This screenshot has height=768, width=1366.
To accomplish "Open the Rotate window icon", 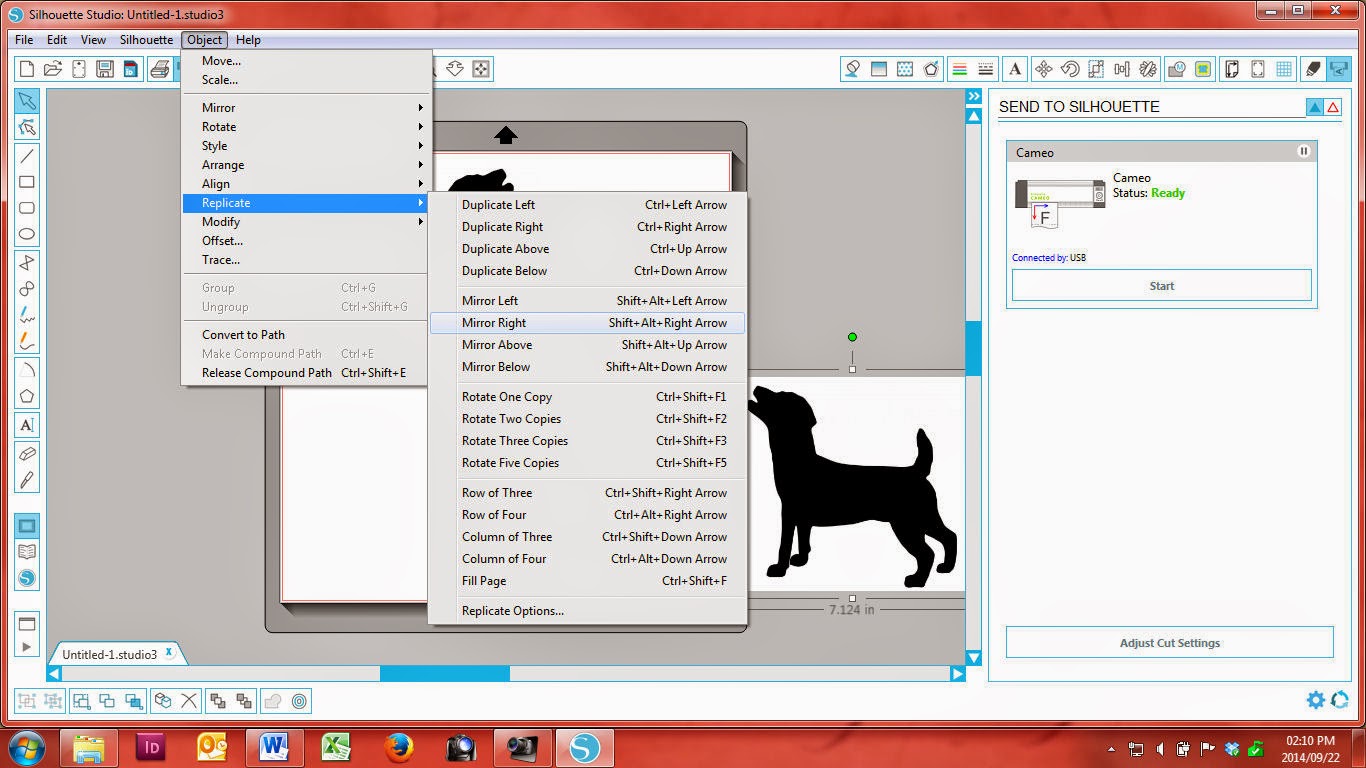I will click(x=1070, y=69).
